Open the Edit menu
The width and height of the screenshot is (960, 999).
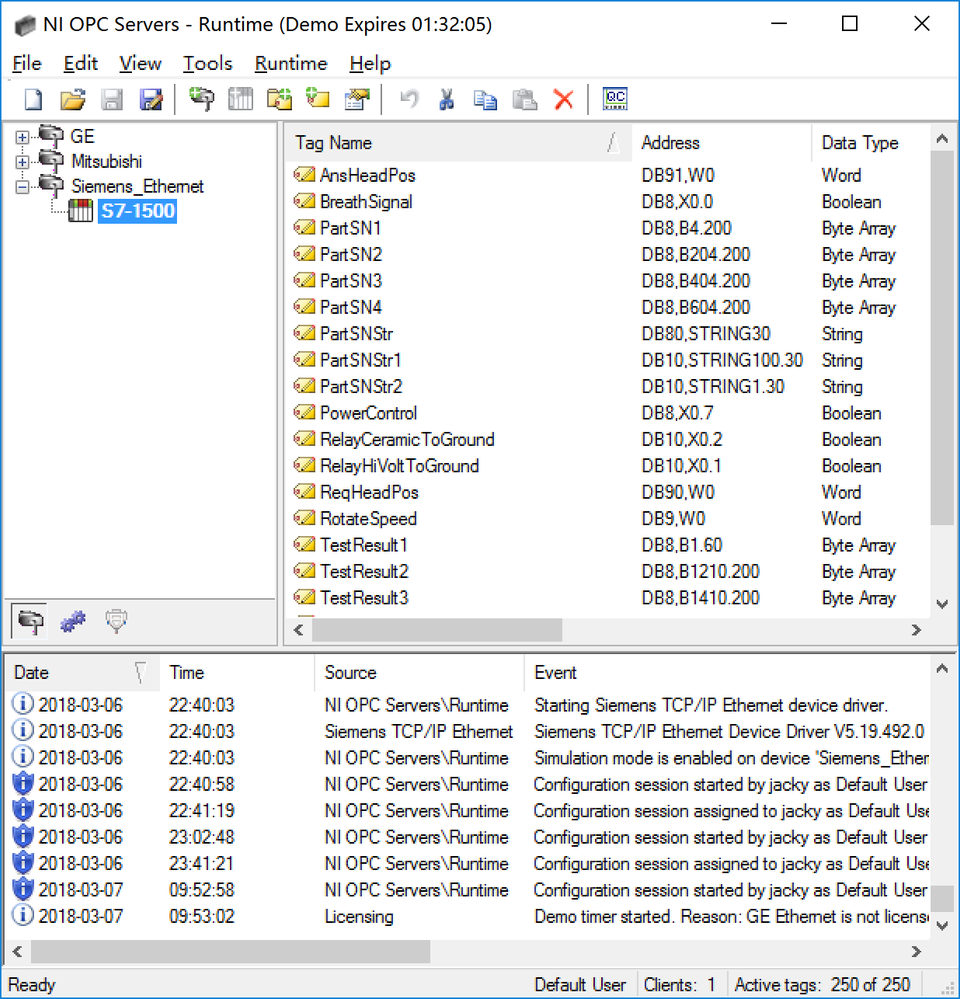pyautogui.click(x=80, y=64)
